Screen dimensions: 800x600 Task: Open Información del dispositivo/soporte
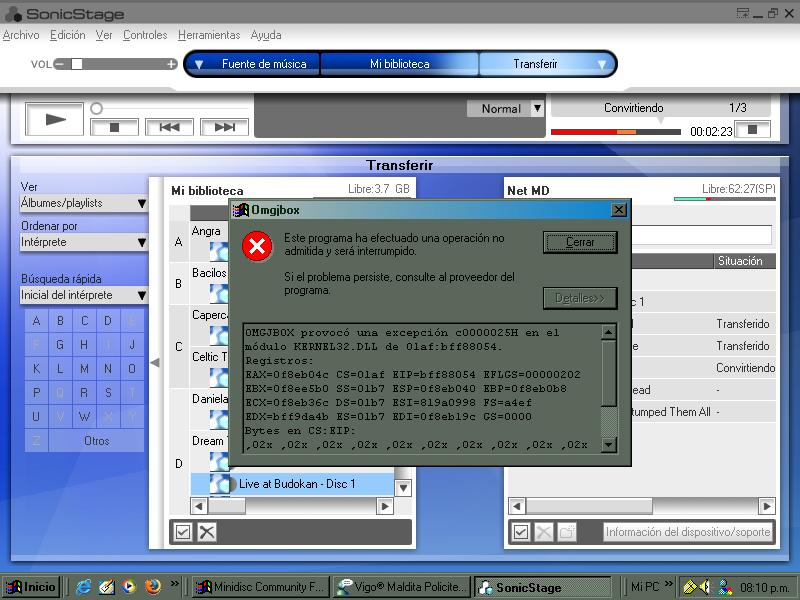pyautogui.click(x=688, y=532)
